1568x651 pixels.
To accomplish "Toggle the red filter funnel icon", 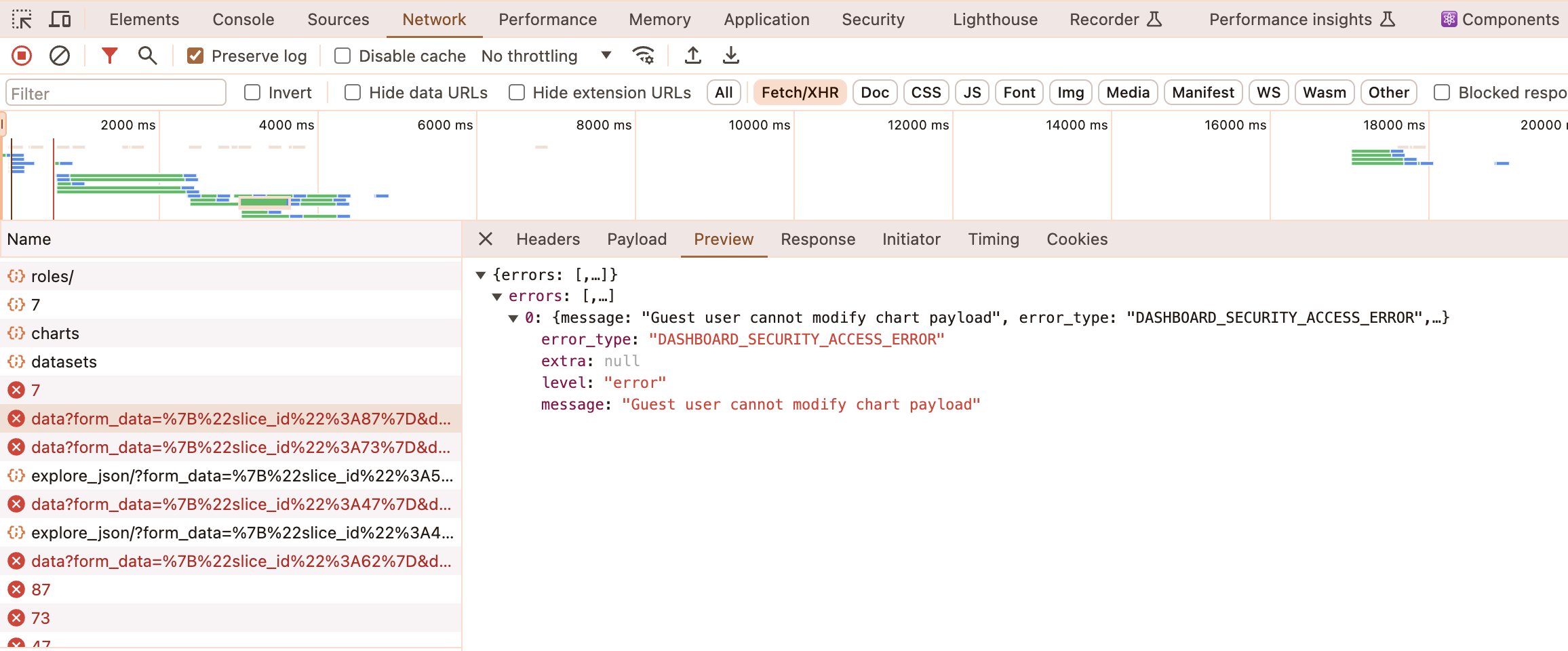I will [x=109, y=56].
